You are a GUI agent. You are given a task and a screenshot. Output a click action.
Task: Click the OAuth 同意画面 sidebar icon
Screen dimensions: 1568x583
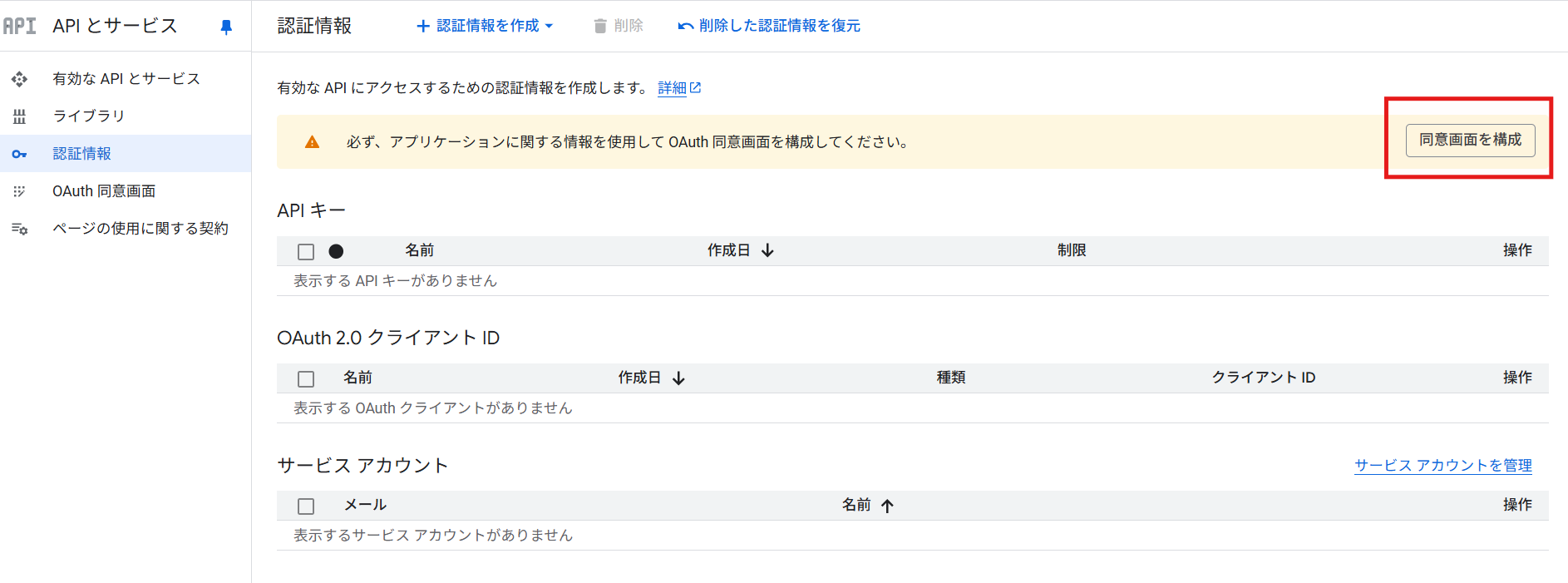click(x=19, y=191)
